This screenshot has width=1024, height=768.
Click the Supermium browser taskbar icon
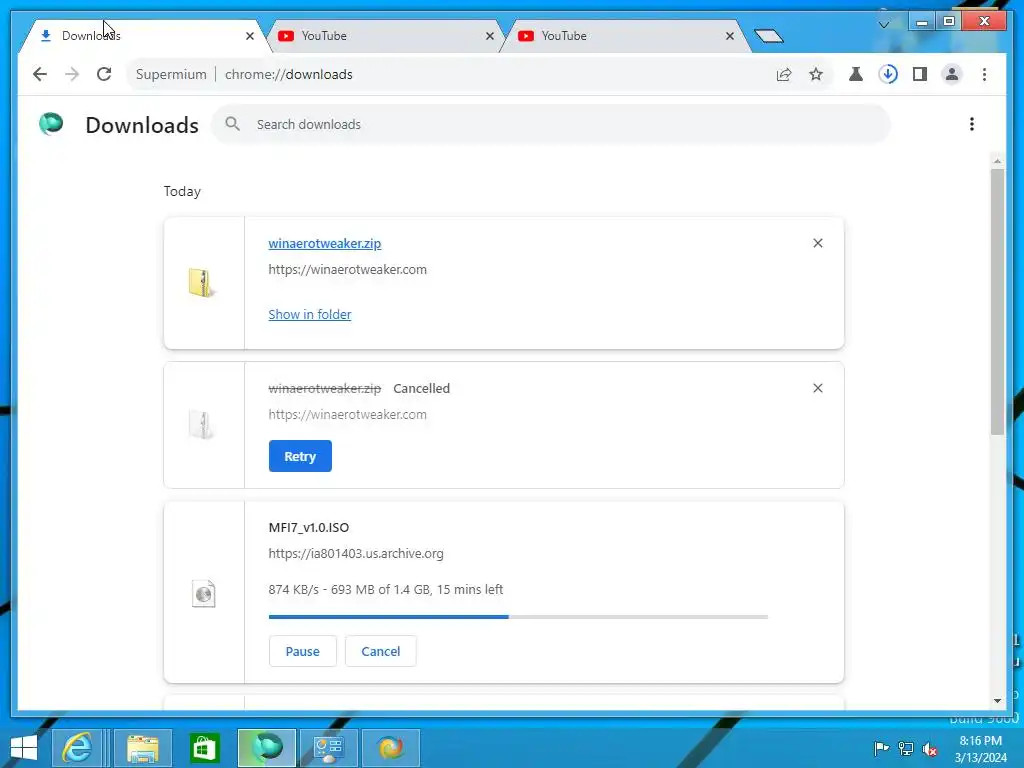[266, 748]
